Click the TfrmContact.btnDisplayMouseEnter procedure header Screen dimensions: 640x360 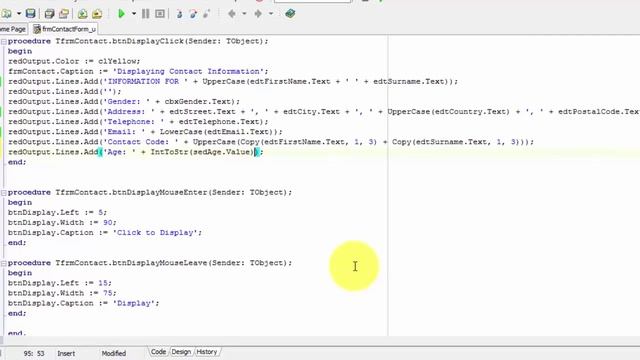(150, 192)
